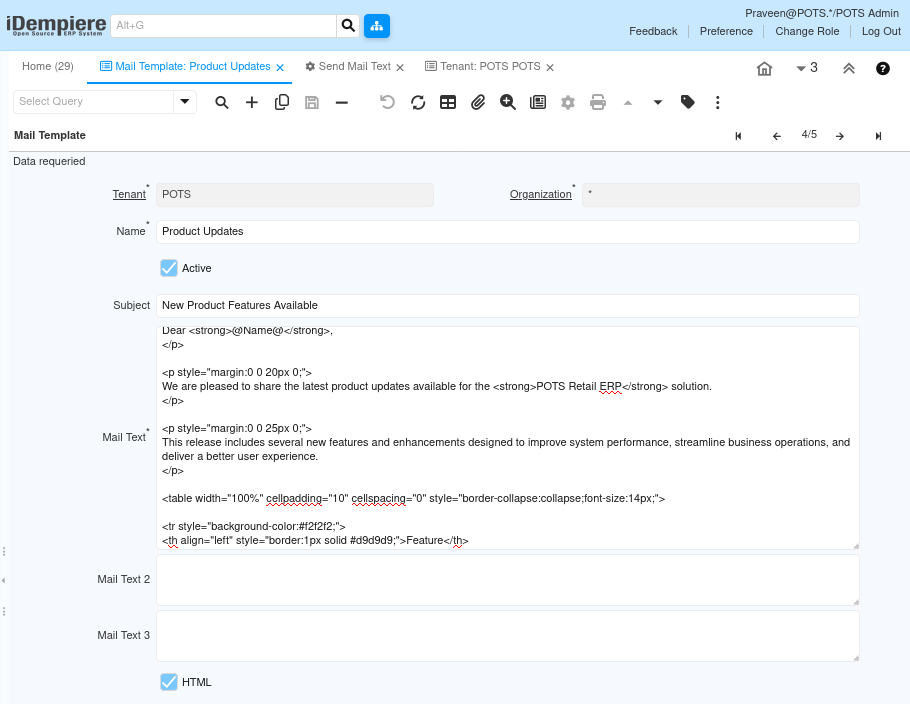Expand the open windows dropdown showing 3

click(807, 68)
